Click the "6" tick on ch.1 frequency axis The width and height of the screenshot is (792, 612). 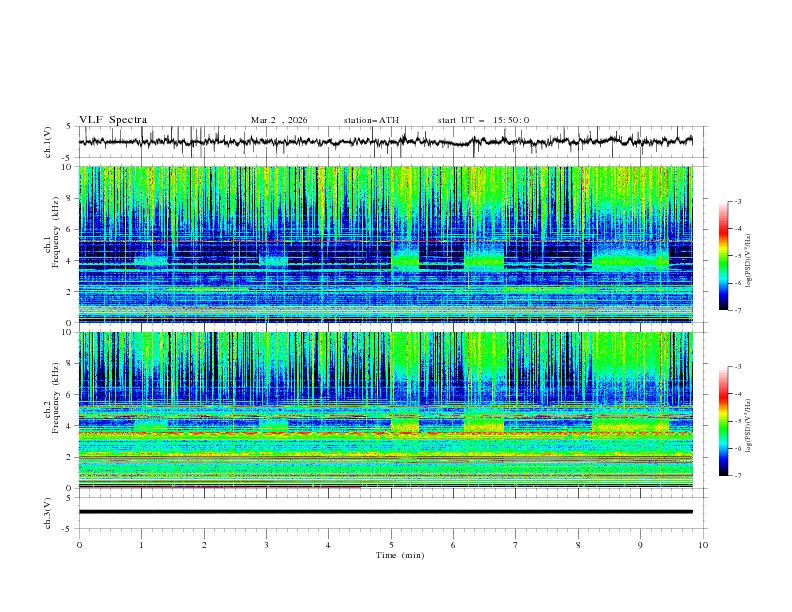(x=70, y=229)
